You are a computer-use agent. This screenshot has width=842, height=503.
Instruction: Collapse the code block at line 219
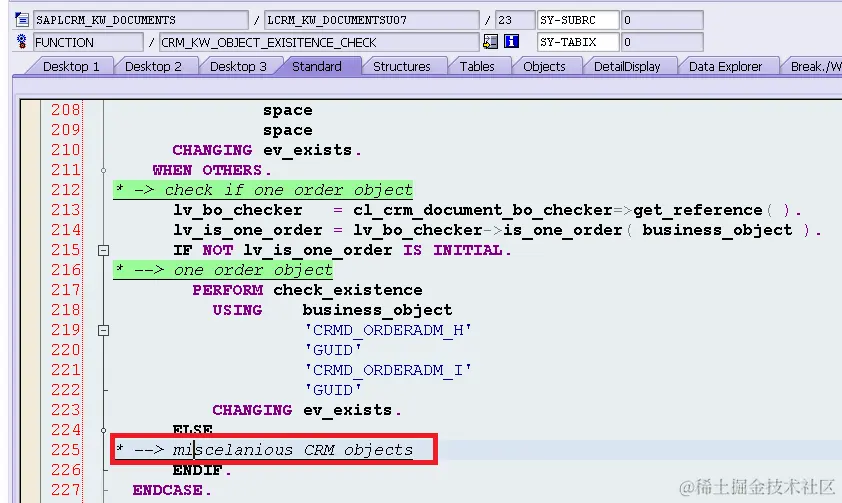pyautogui.click(x=104, y=330)
